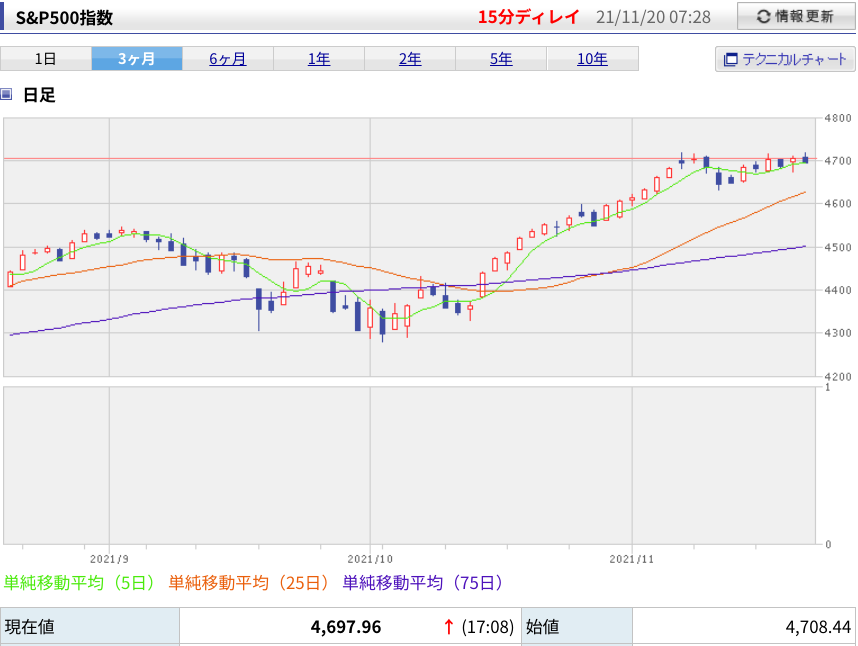This screenshot has height=646, width=858.
Task: Click the 2021/10 marker on the time axis
Action: click(x=370, y=559)
